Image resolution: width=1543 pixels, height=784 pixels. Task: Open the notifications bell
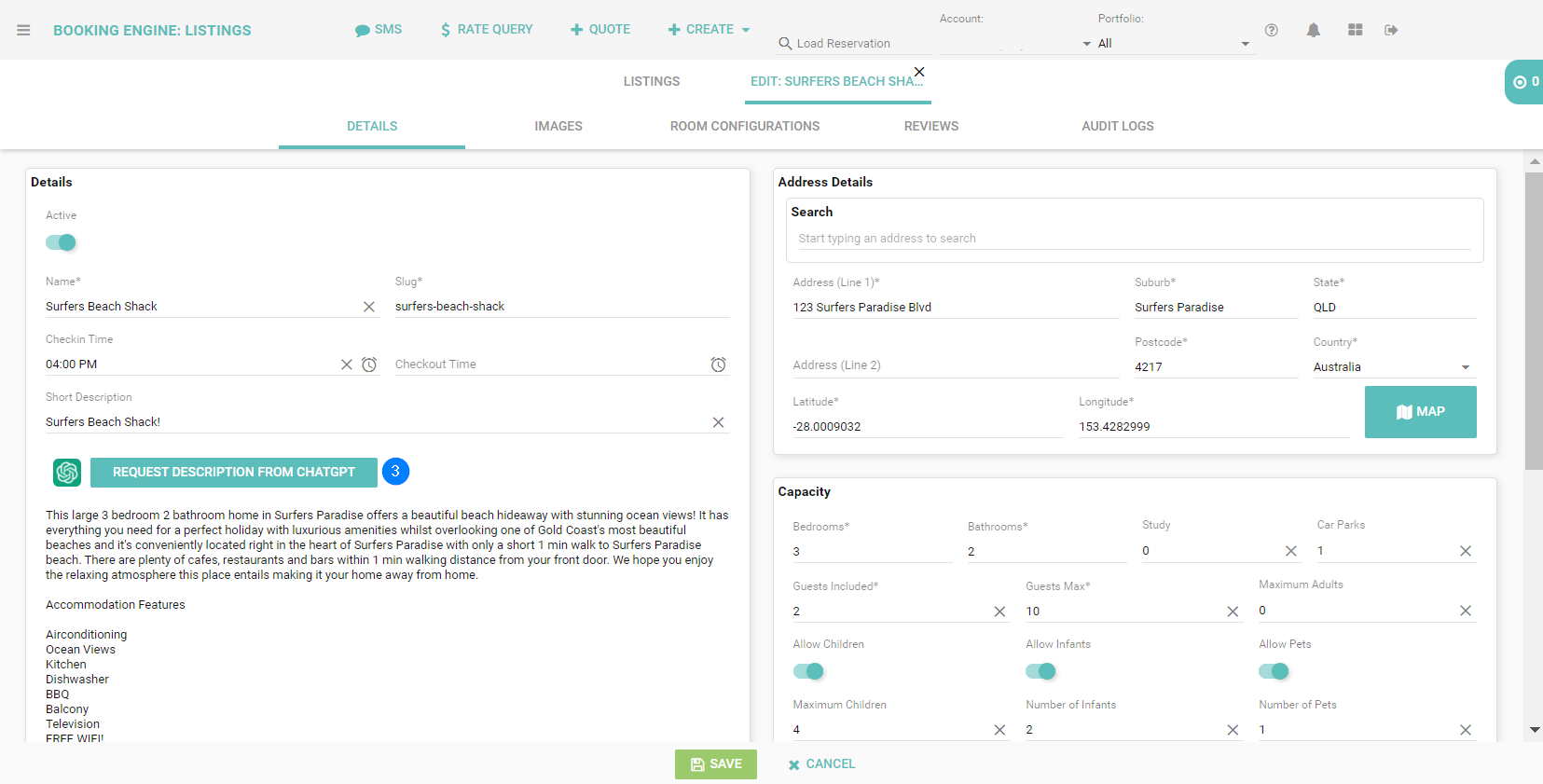pyautogui.click(x=1313, y=30)
